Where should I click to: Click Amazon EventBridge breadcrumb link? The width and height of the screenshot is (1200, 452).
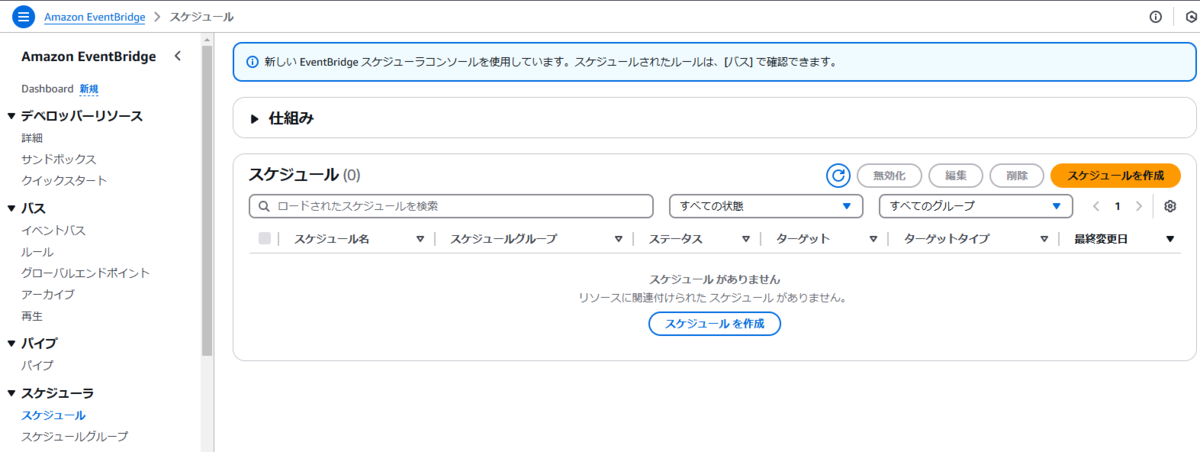(95, 17)
